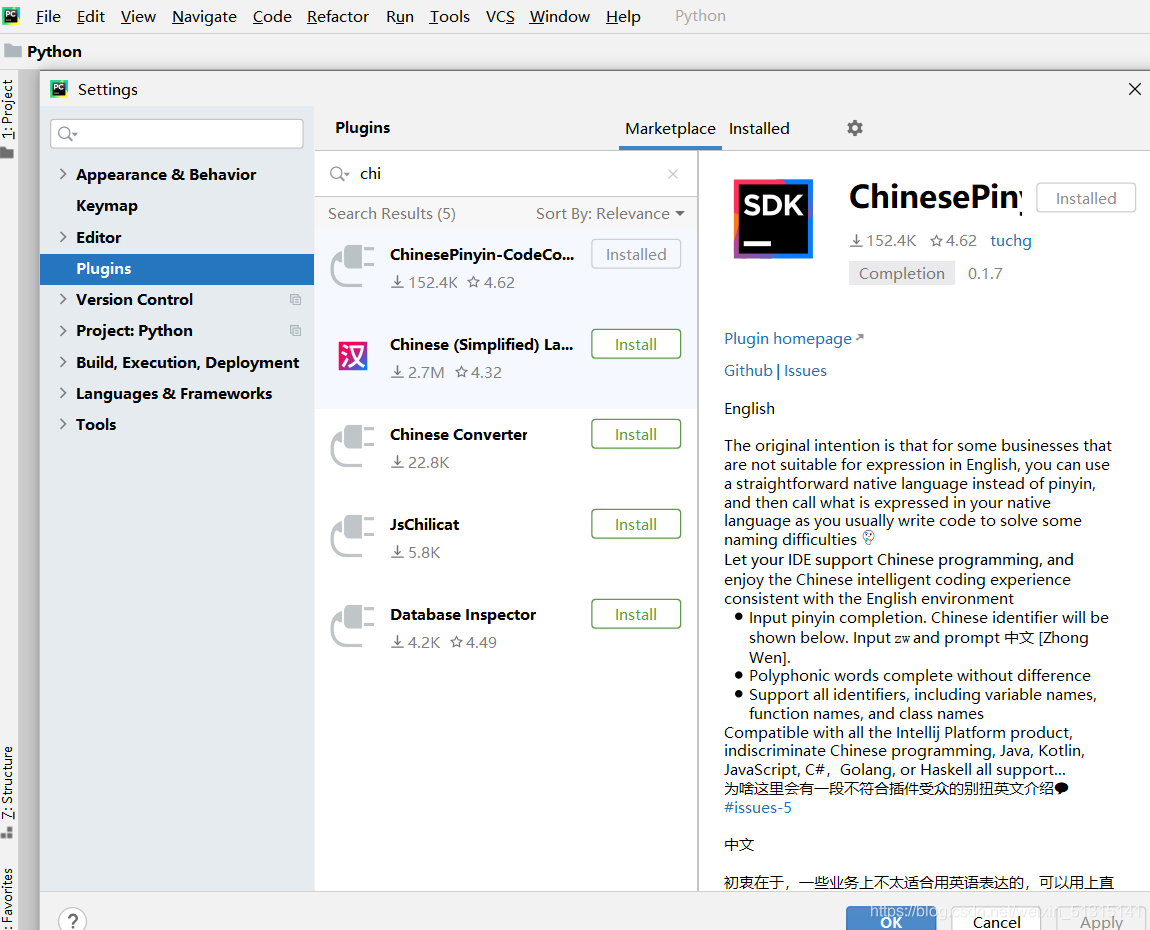Expand Build, Execution, Deployment group
The height and width of the screenshot is (930, 1150).
coord(63,362)
